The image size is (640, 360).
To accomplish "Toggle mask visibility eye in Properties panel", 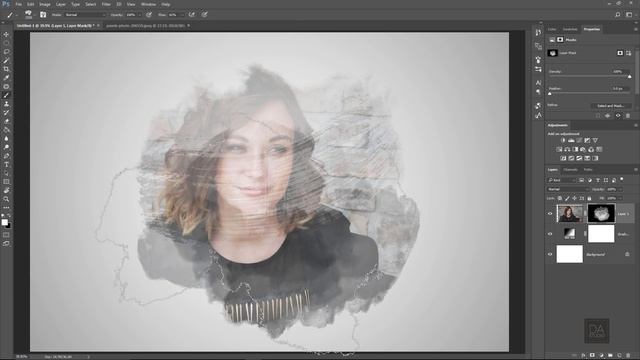I will (x=618, y=116).
